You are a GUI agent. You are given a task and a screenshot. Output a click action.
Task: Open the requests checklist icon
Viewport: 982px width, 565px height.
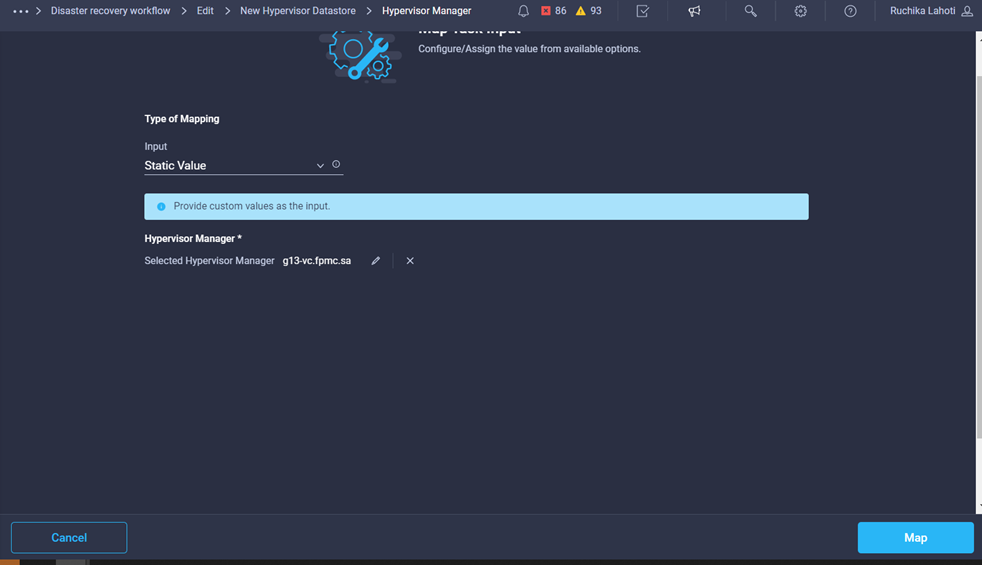point(643,11)
